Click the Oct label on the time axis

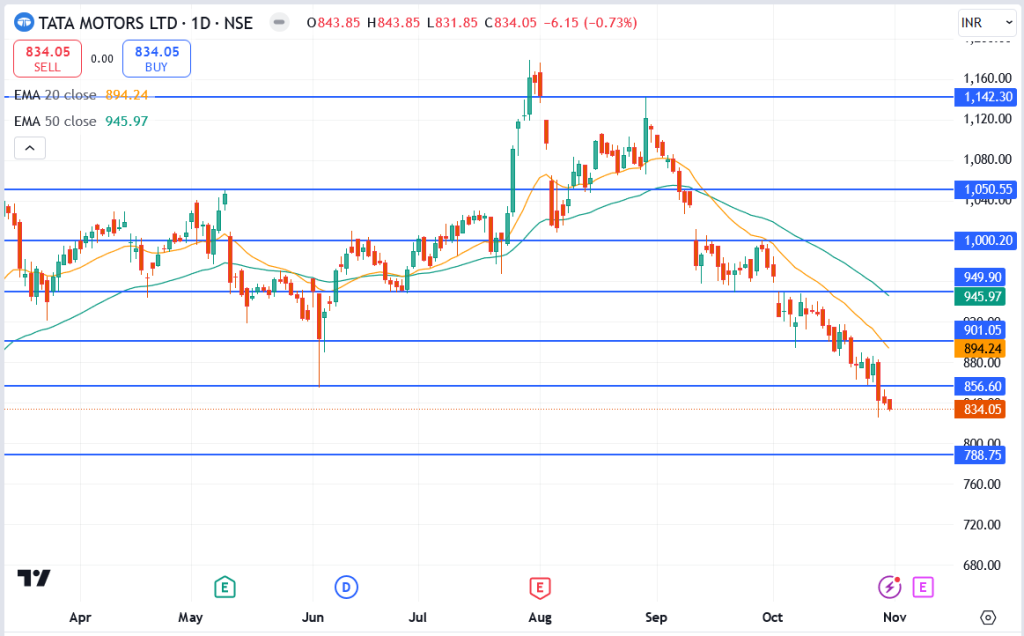[773, 617]
